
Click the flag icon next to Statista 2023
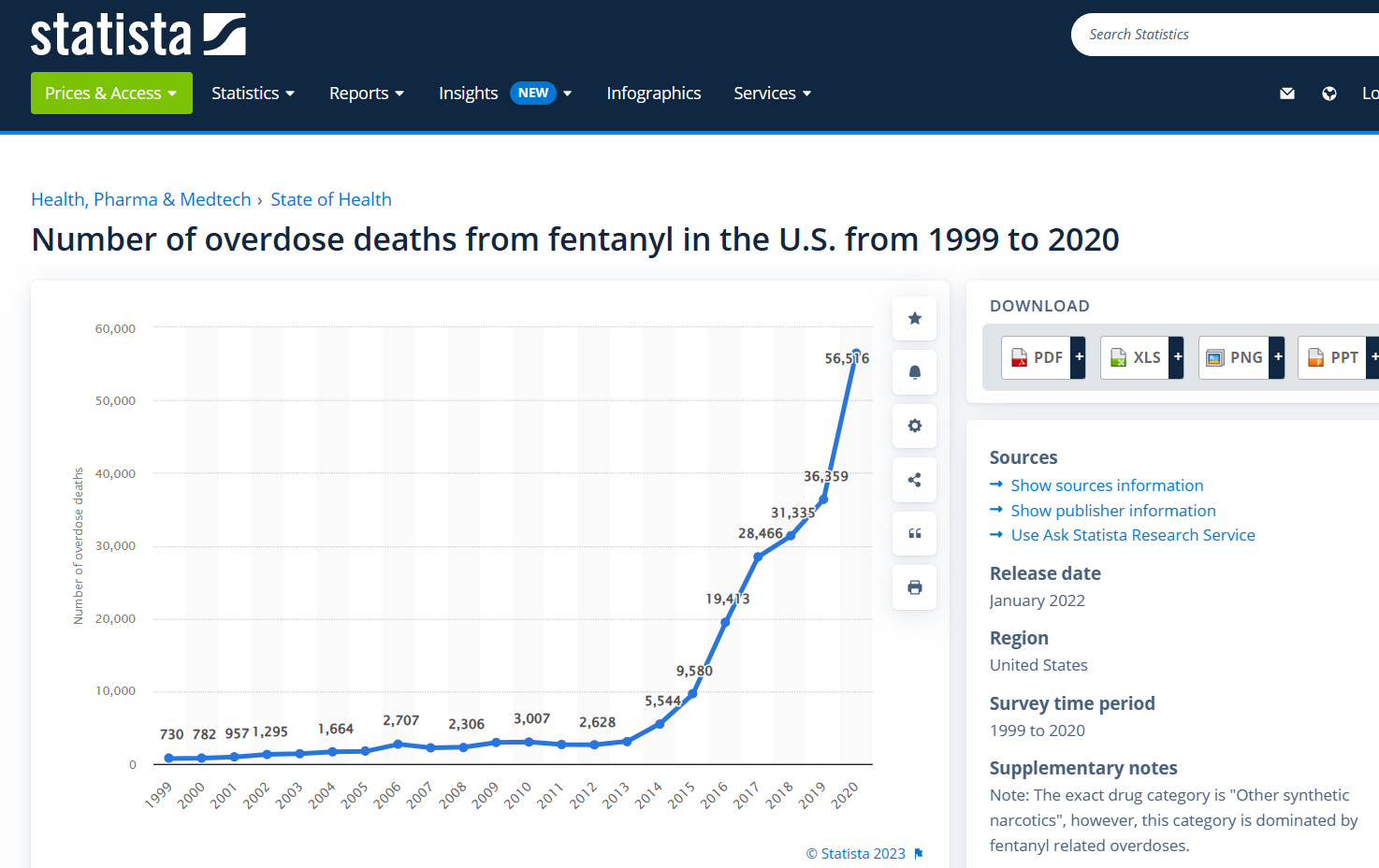pos(919,853)
